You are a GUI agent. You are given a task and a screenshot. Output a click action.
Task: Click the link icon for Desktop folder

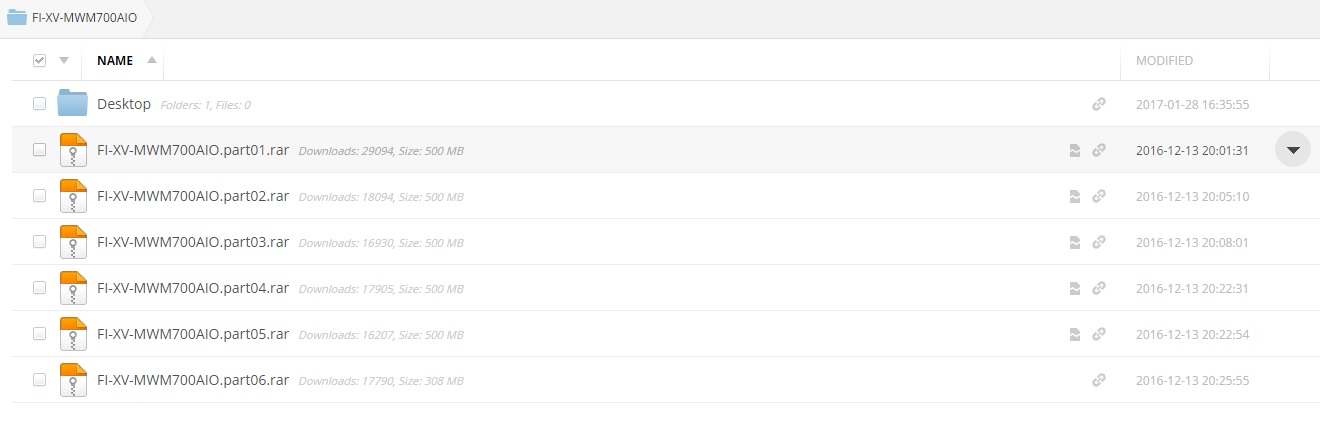pos(1099,104)
